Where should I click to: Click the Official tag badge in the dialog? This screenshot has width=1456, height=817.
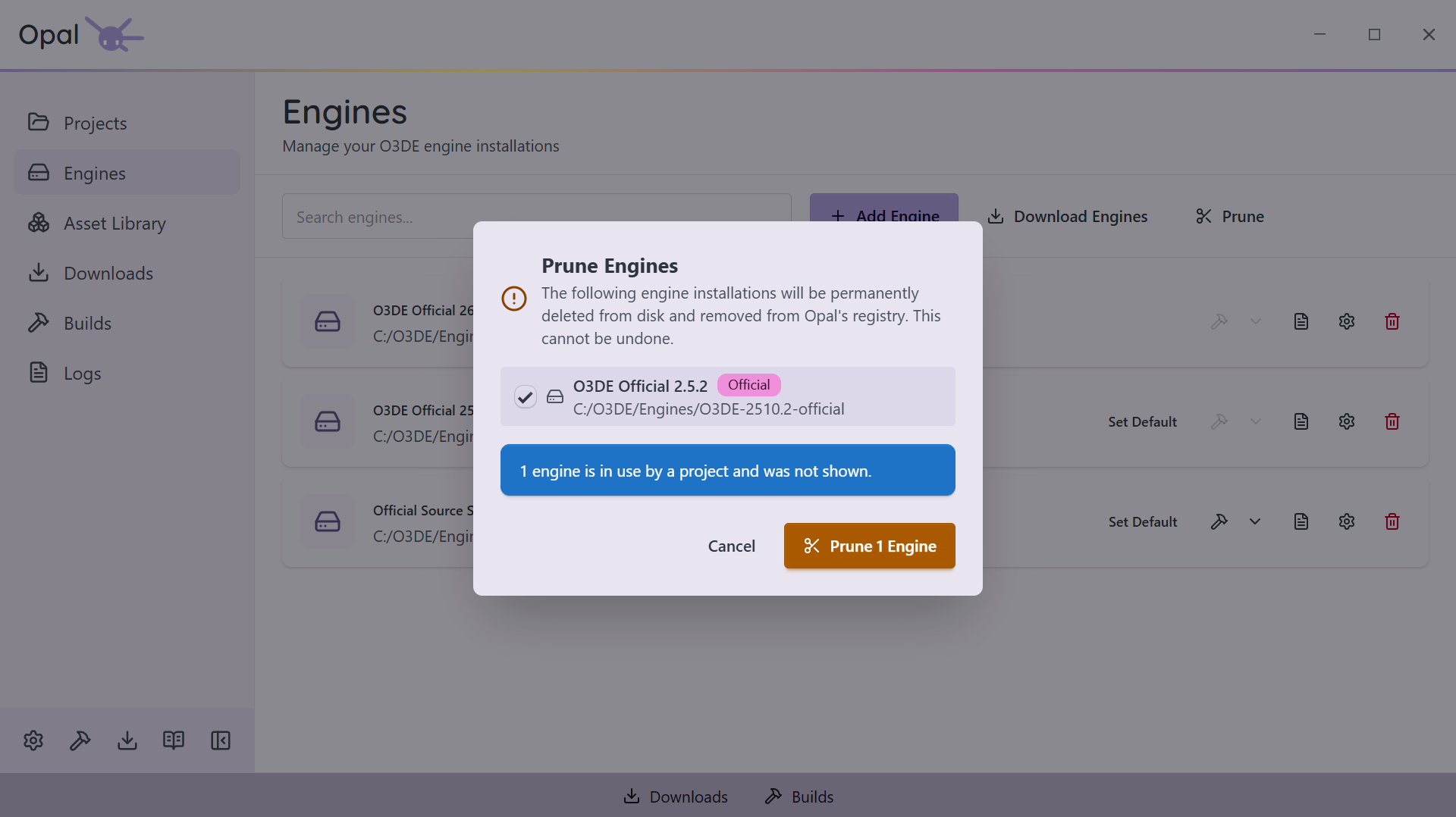[748, 385]
